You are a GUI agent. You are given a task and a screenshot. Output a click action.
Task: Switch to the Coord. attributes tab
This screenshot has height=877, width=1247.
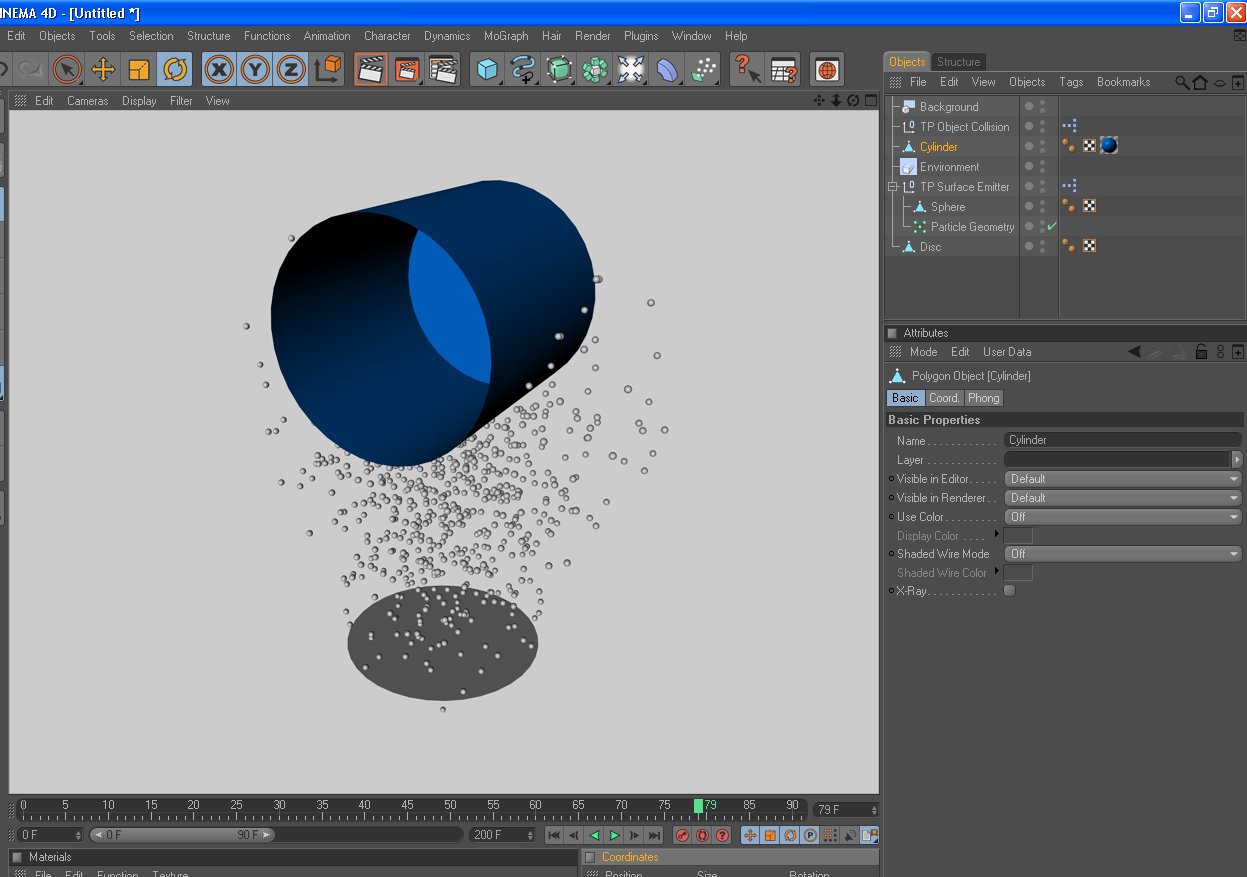click(944, 398)
